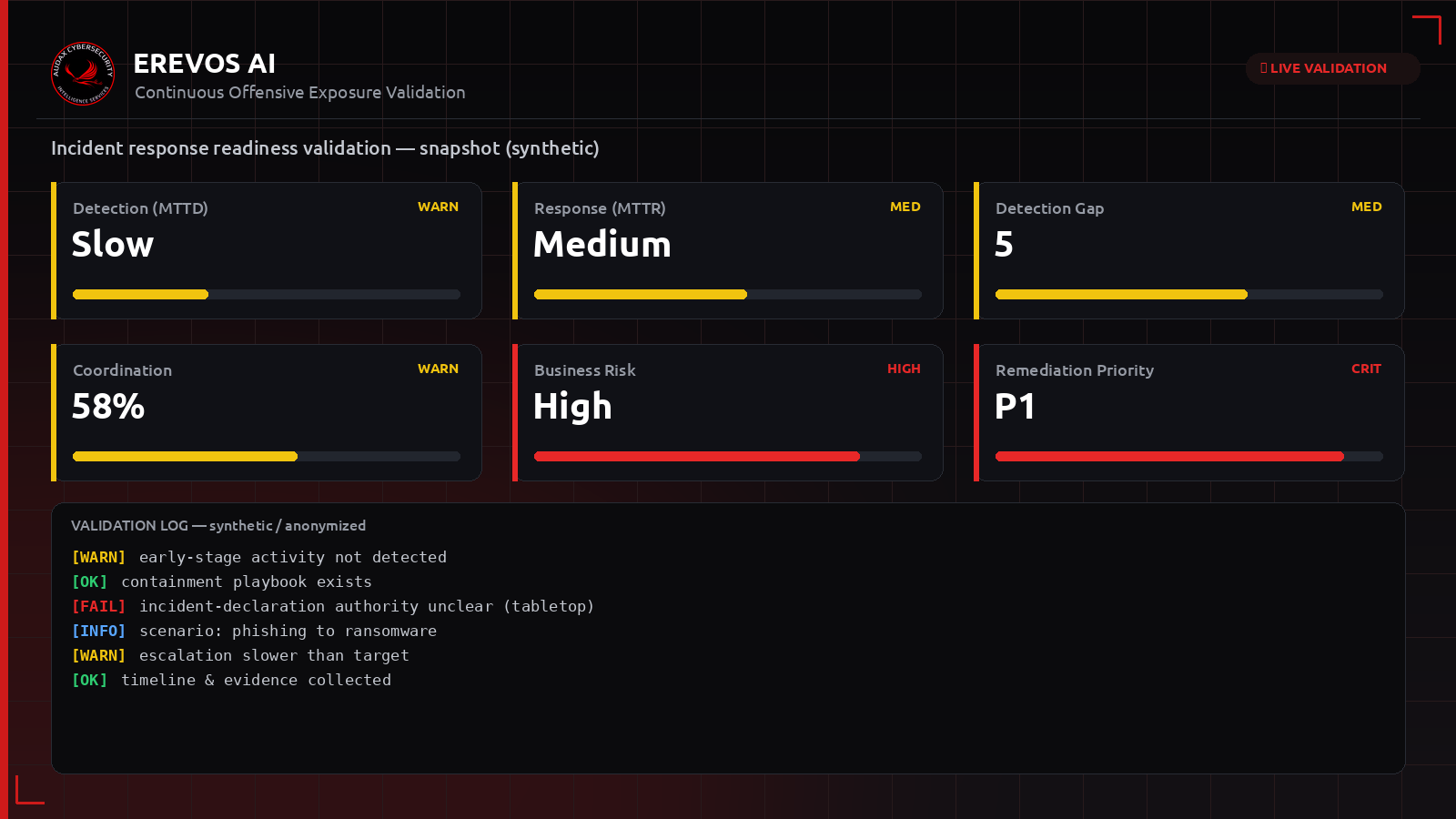Select log line escalation slower than target

point(241,655)
